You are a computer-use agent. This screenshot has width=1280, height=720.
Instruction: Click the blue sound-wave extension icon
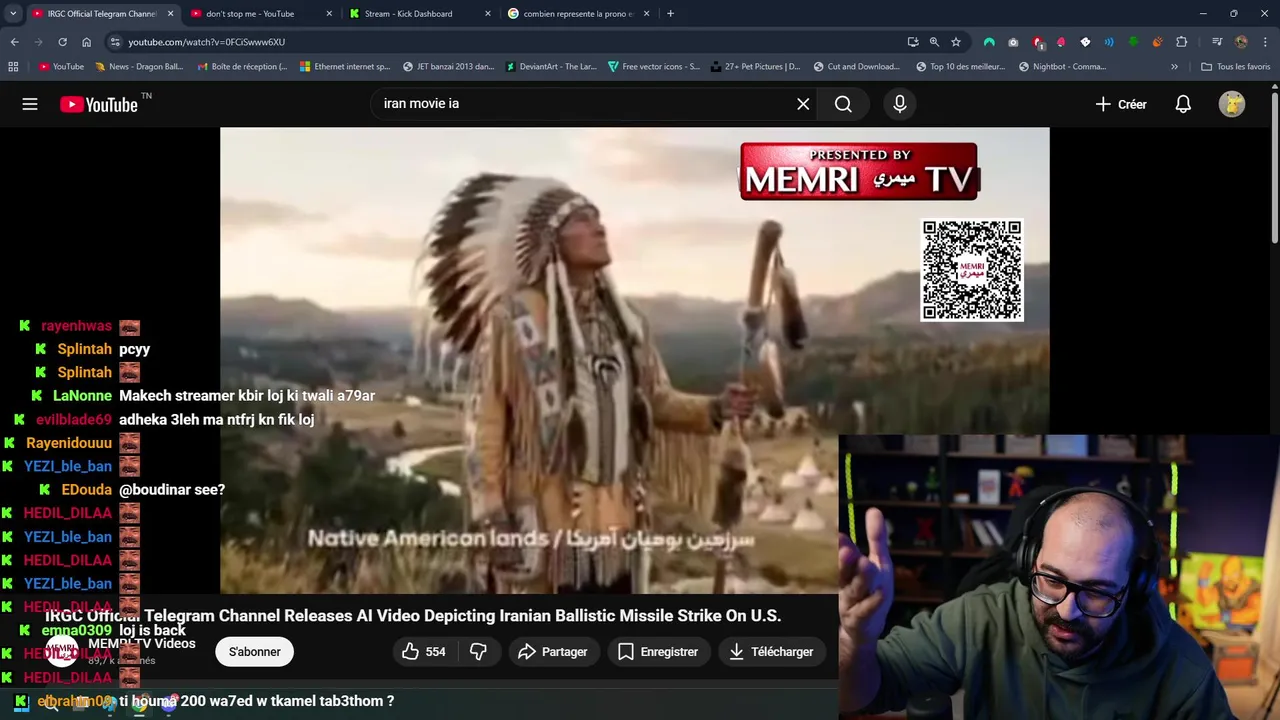click(1109, 42)
